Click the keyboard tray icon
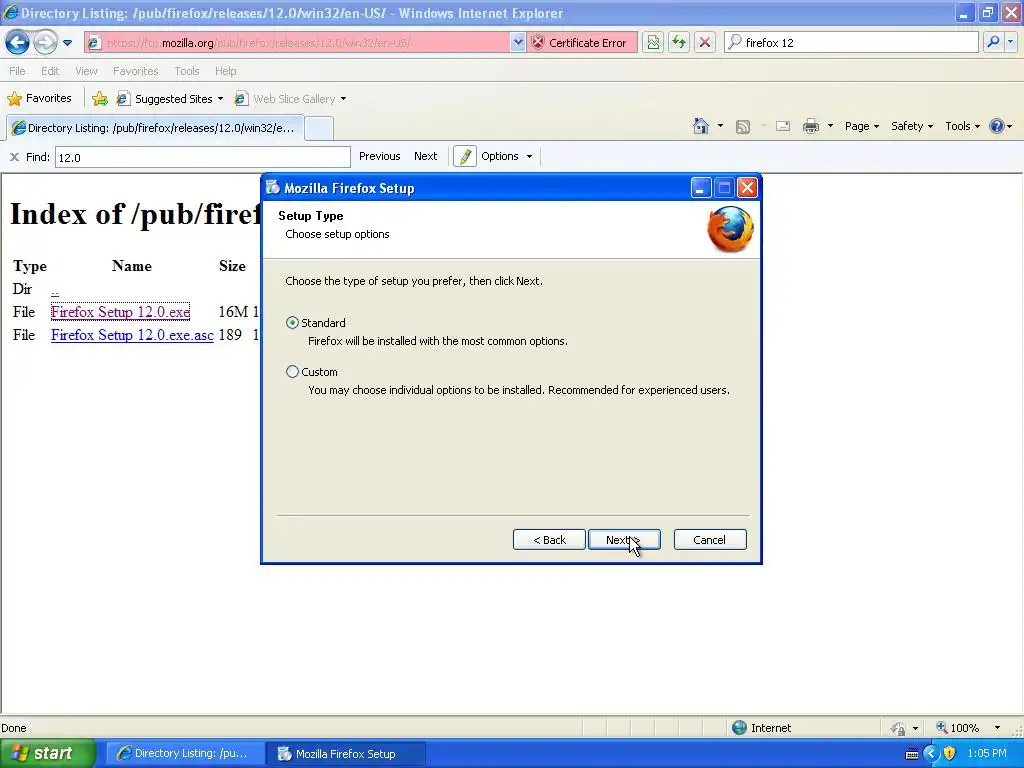This screenshot has width=1024, height=768. [x=912, y=754]
